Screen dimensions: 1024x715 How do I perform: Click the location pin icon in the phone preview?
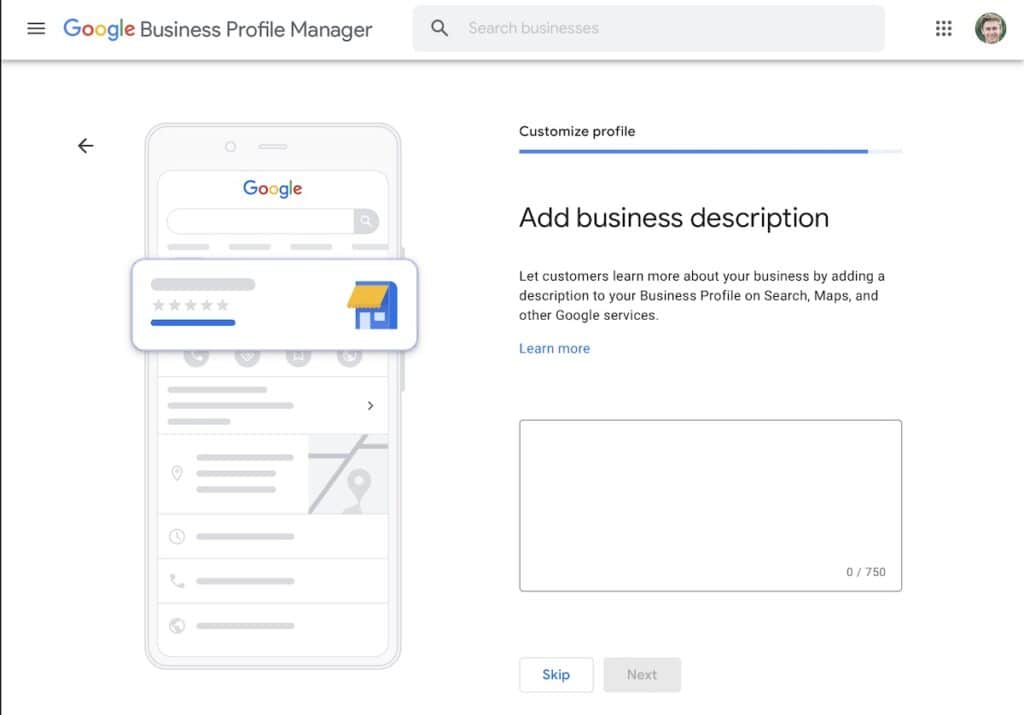[x=177, y=473]
